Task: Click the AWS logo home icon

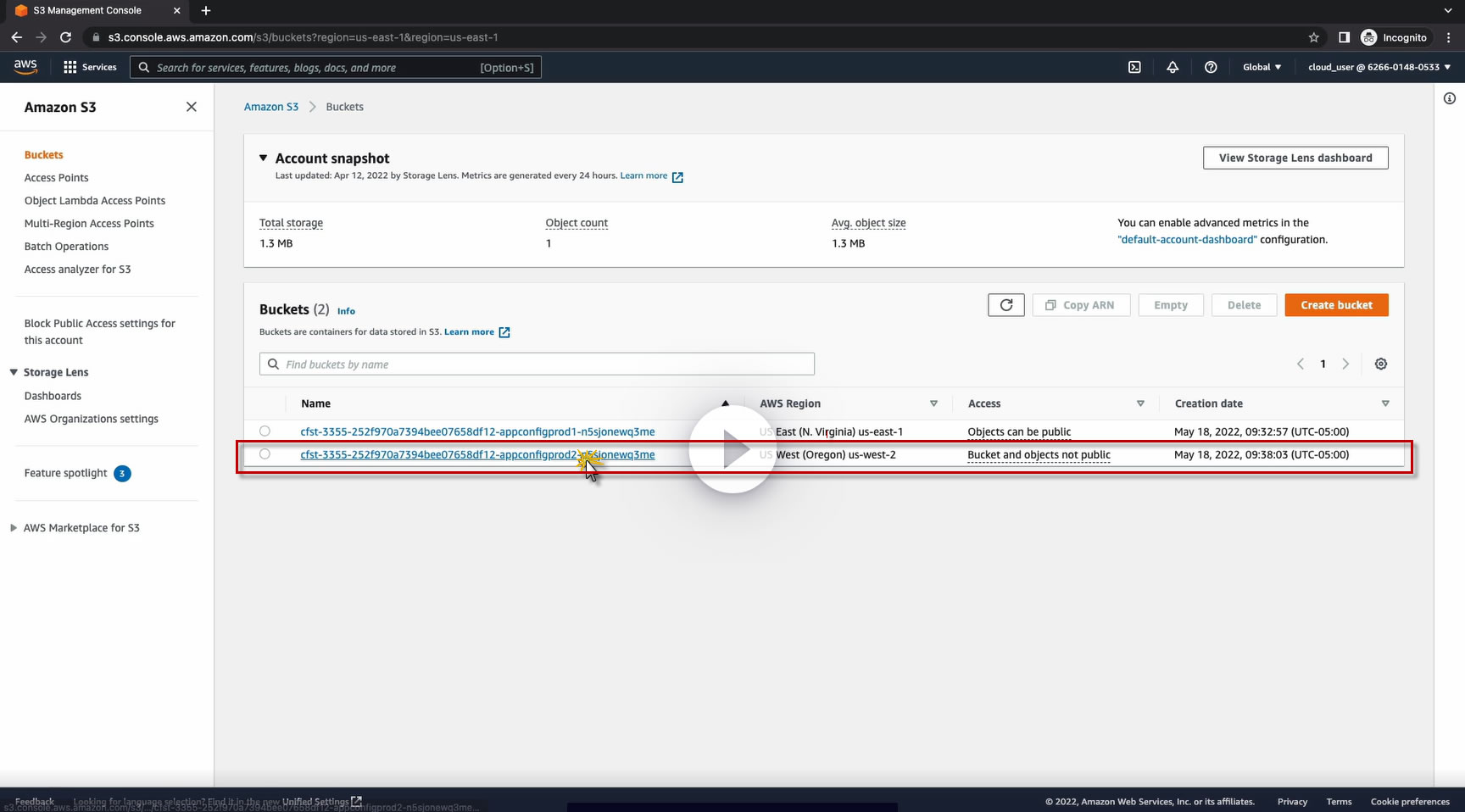Action: (25, 67)
